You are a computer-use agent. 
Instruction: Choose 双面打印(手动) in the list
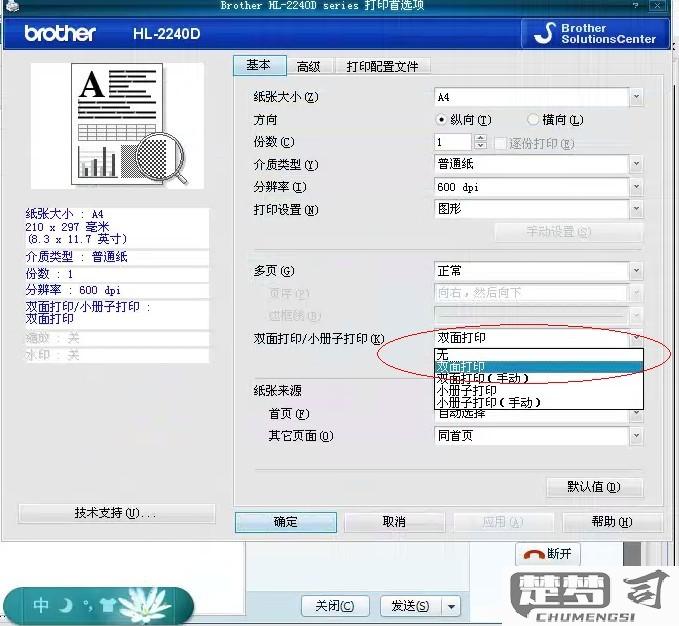(539, 378)
